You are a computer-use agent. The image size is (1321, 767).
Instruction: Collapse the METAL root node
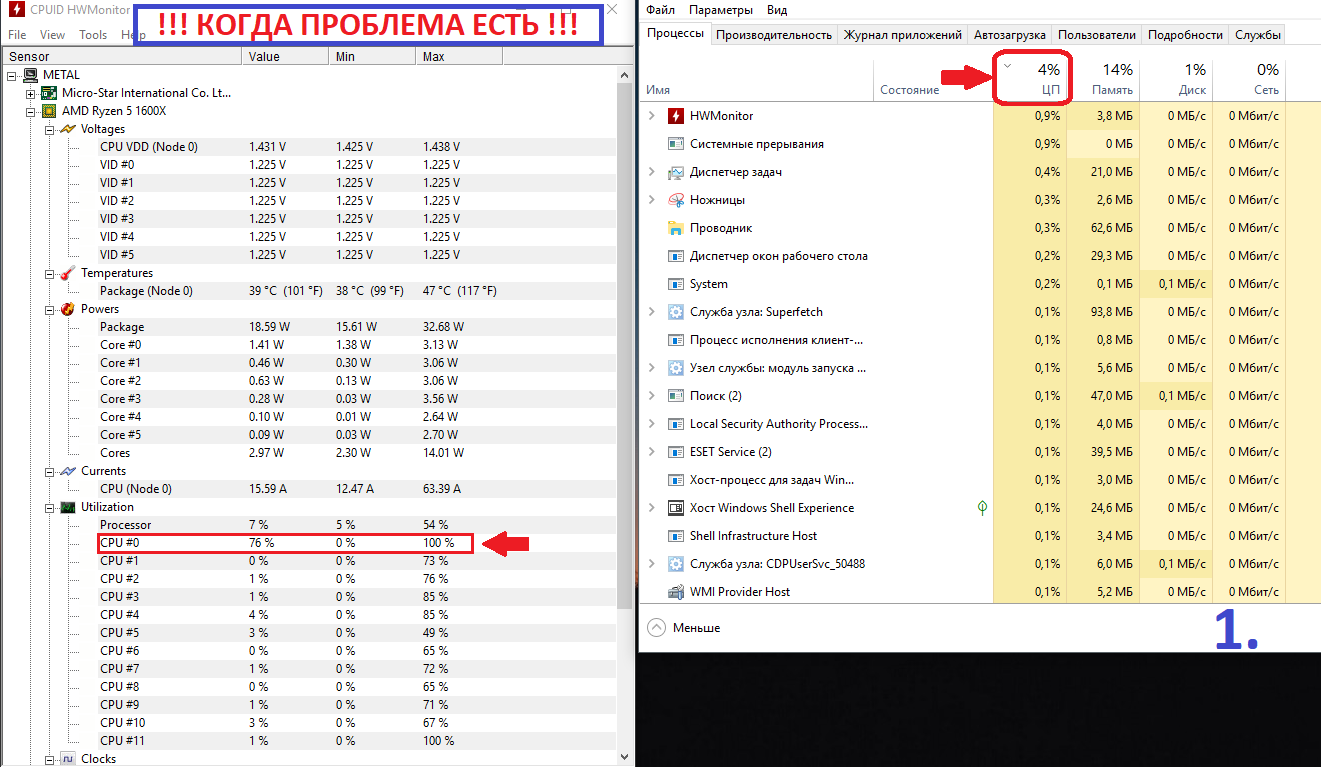[12, 75]
